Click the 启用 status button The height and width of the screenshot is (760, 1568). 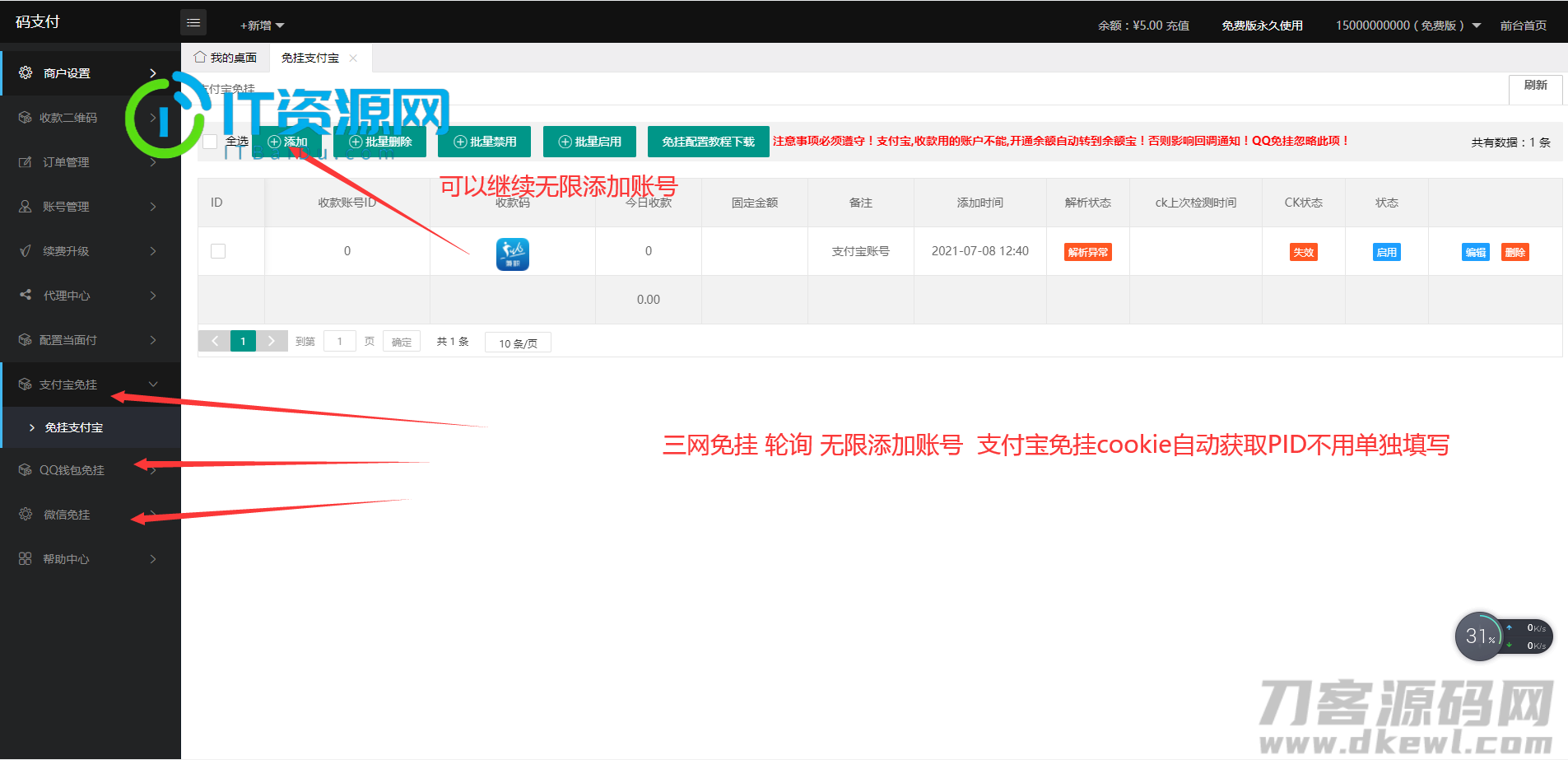coord(1386,253)
